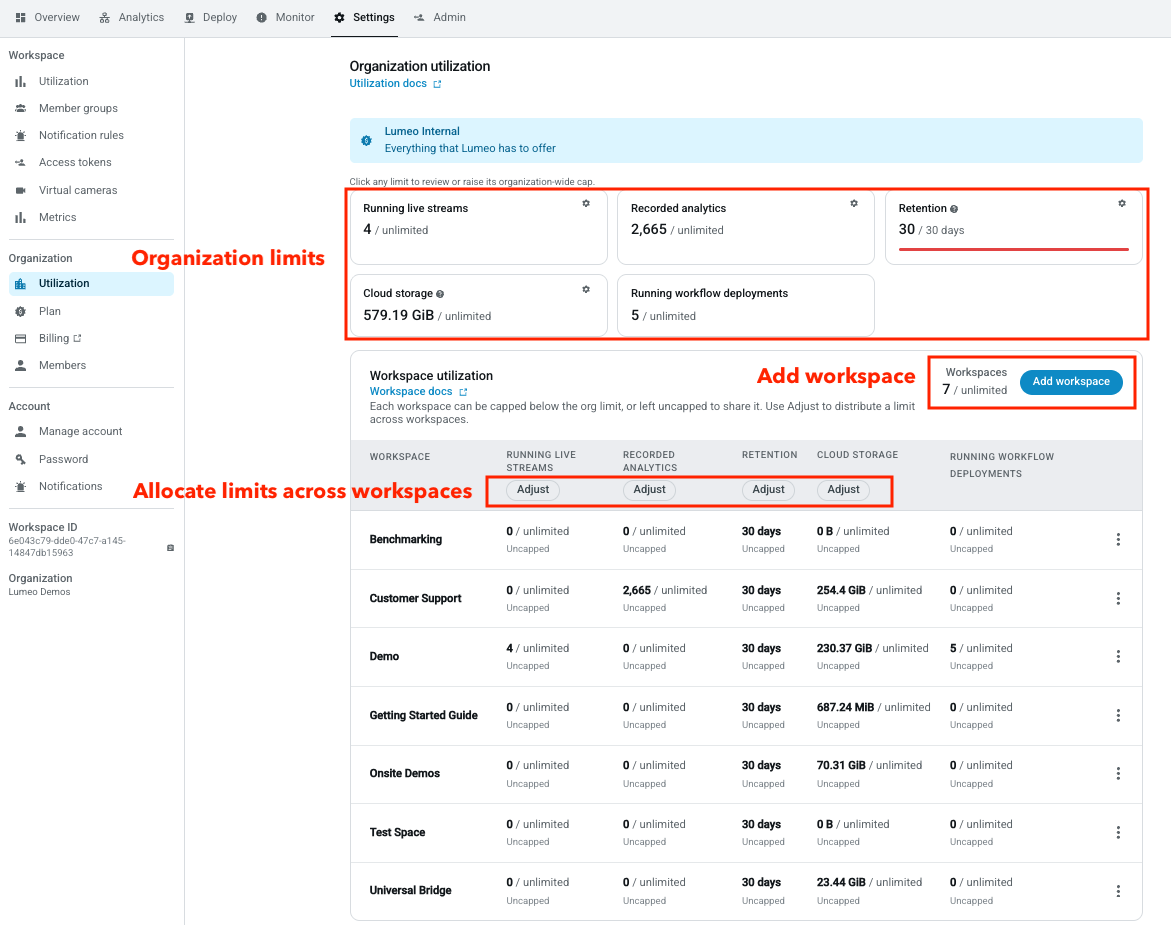This screenshot has height=925, width=1171.
Task: Click the Add workspace button
Action: coord(1071,381)
